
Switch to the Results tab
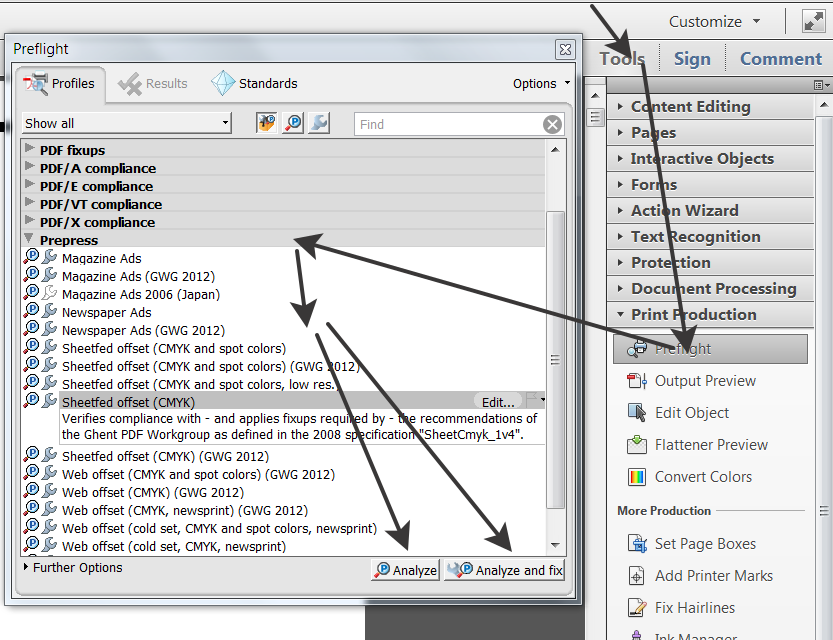click(x=153, y=84)
